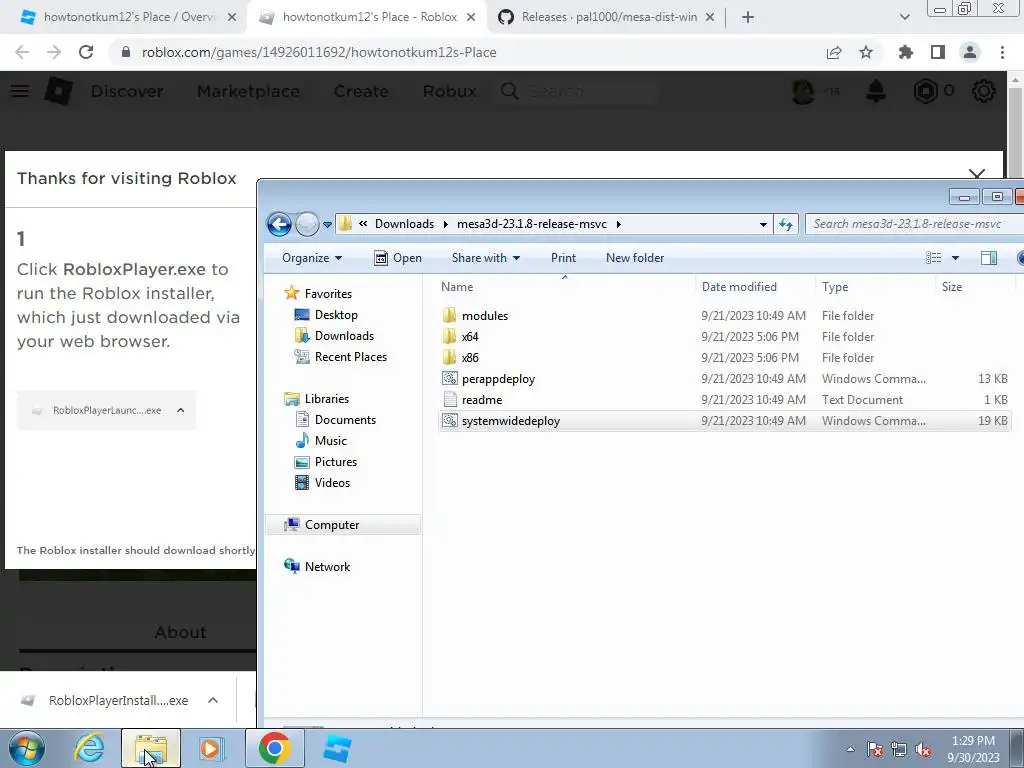1024x768 pixels.
Task: Select the systemwidedeploy command file icon
Action: (x=449, y=421)
